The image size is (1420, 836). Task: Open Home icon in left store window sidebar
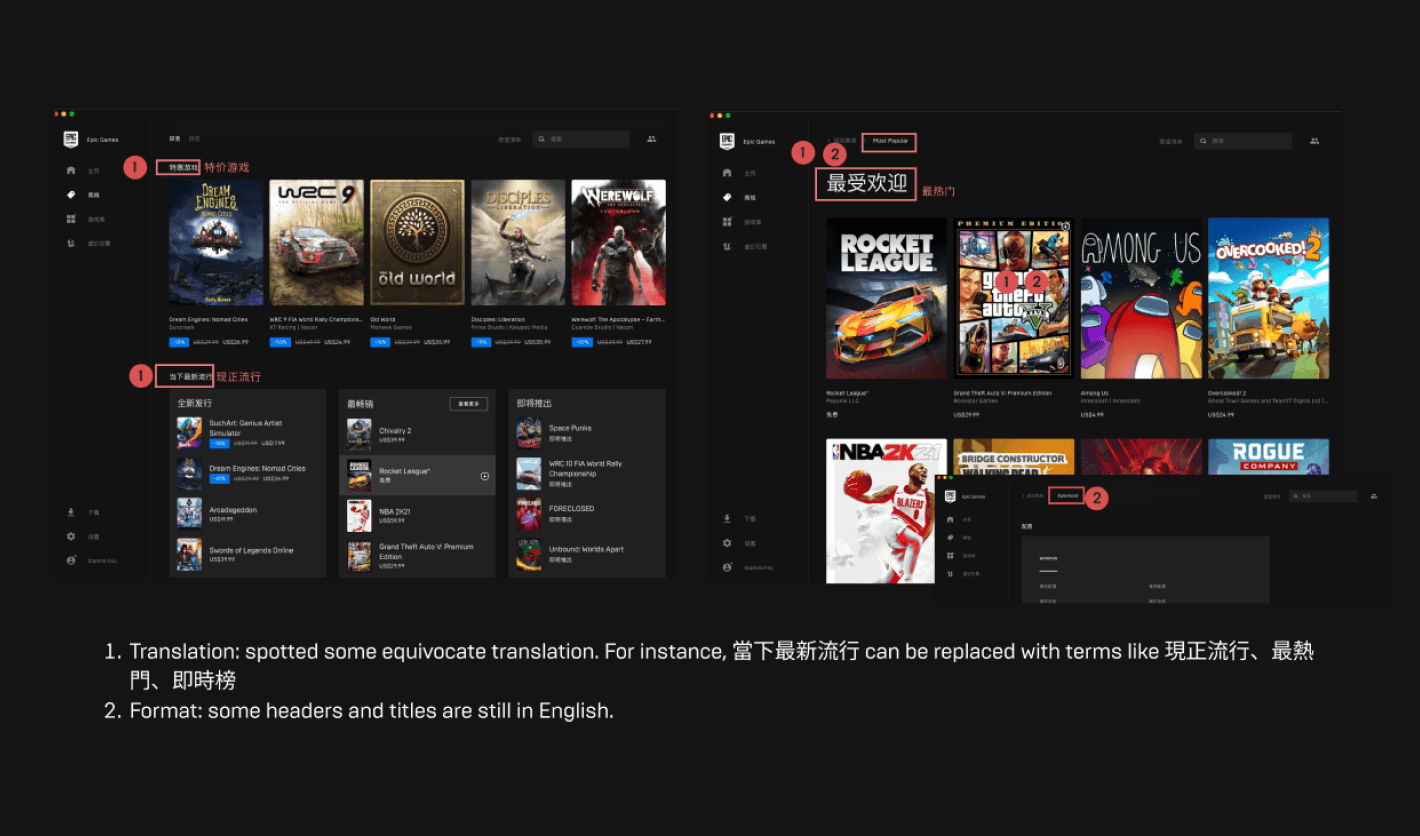coord(71,171)
